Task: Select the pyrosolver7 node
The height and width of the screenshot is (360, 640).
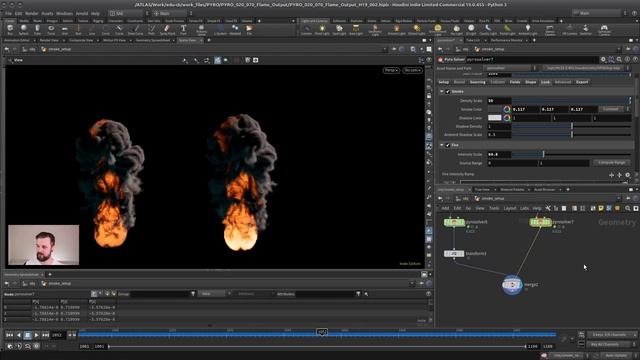Action: [x=540, y=222]
